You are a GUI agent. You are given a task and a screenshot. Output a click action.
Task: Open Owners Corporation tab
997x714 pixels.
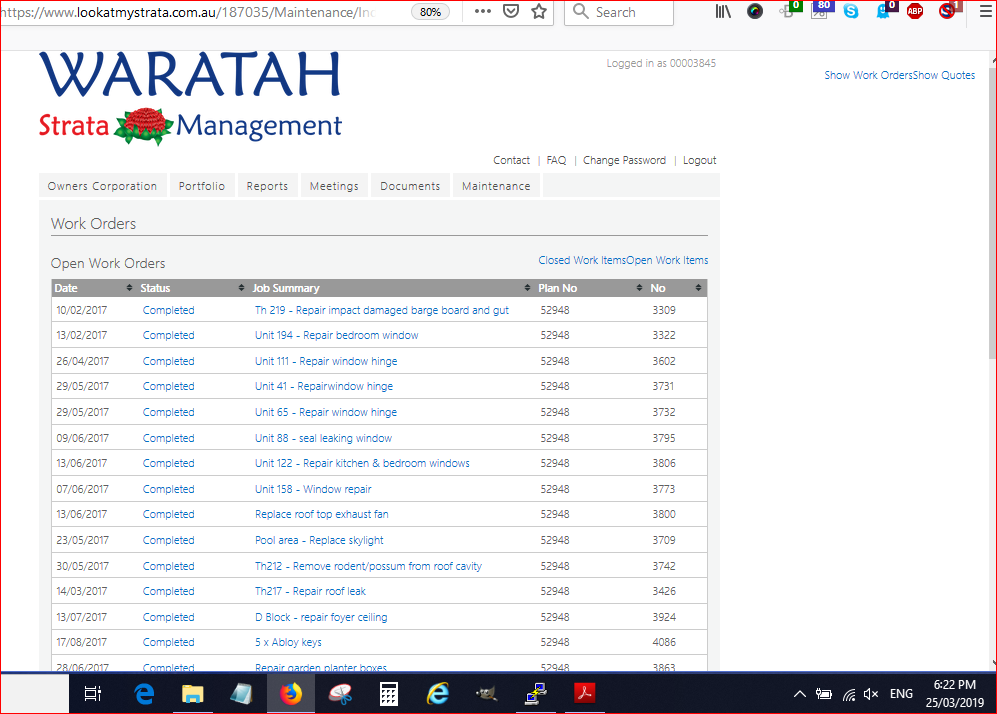pos(102,186)
